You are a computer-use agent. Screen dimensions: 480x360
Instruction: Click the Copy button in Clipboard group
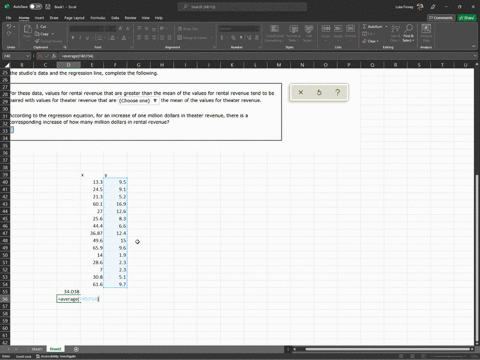pyautogui.click(x=42, y=34)
